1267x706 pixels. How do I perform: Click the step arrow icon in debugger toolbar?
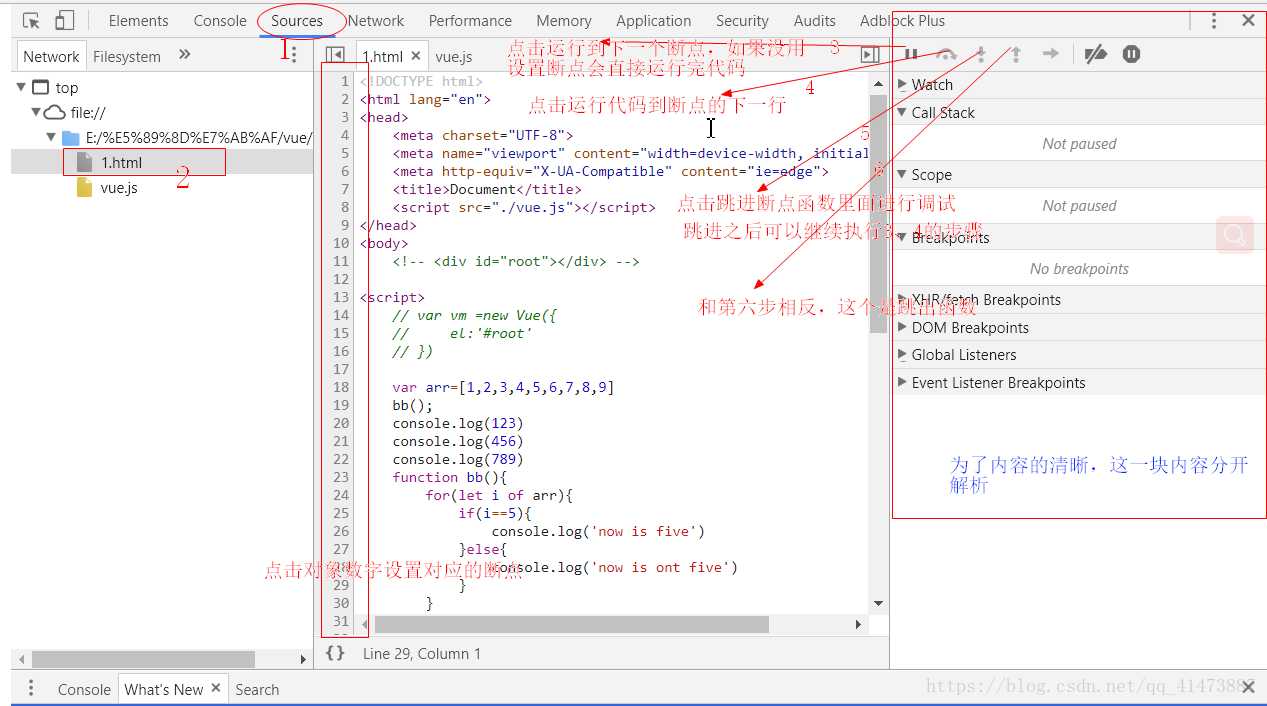(x=1050, y=54)
